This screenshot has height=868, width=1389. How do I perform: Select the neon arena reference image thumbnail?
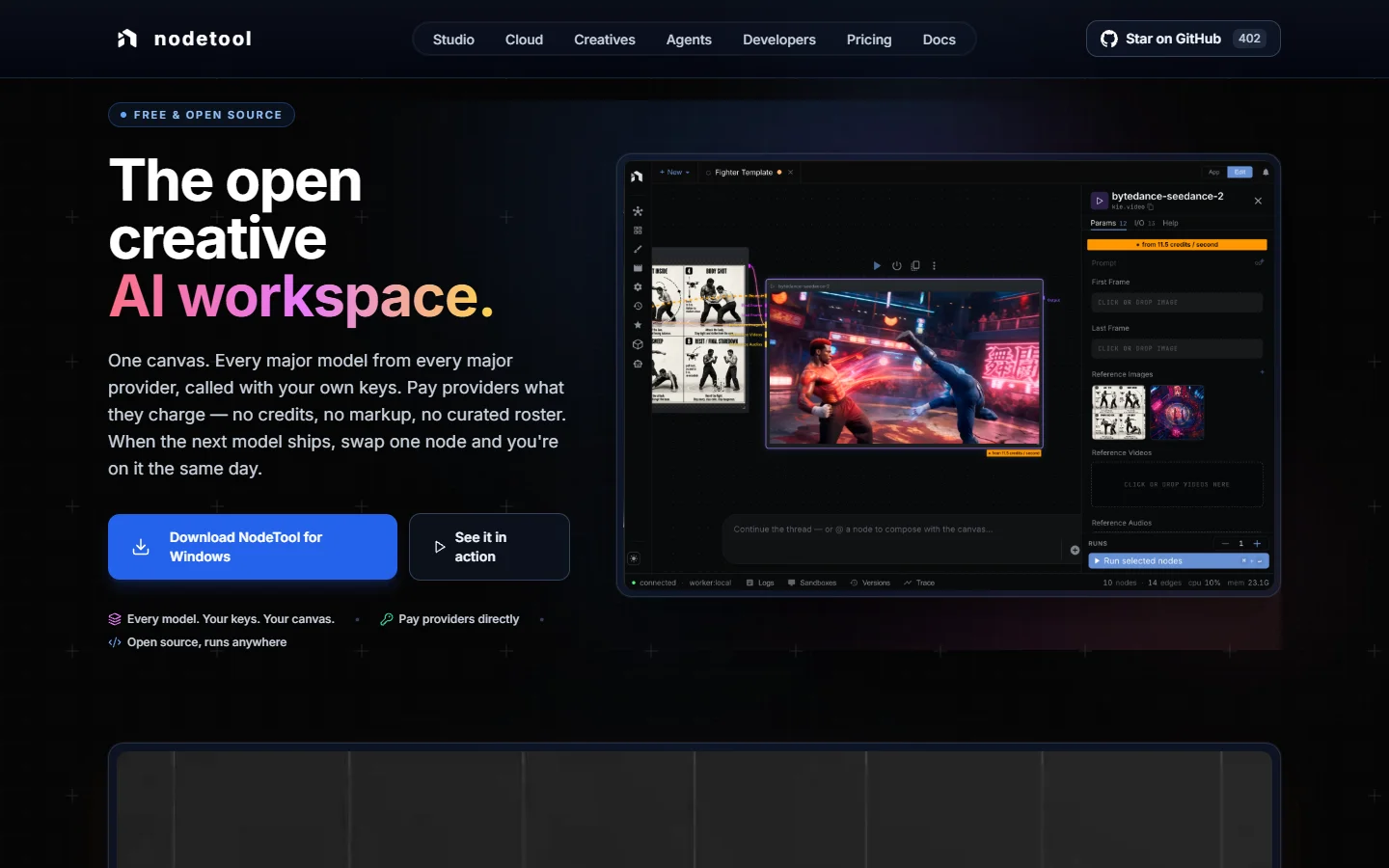1177,412
